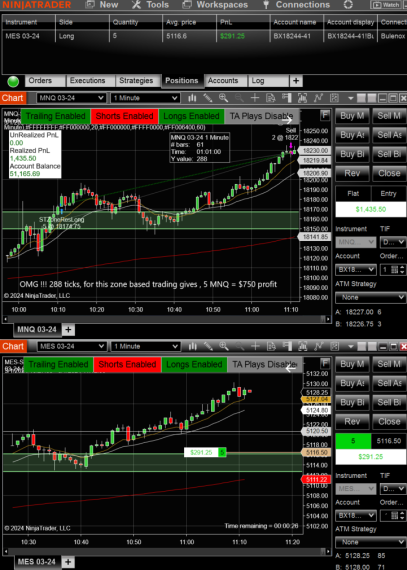Open drawing tools pencil in MES chart toolbar
The image size is (407, 570).
[x=208, y=346]
